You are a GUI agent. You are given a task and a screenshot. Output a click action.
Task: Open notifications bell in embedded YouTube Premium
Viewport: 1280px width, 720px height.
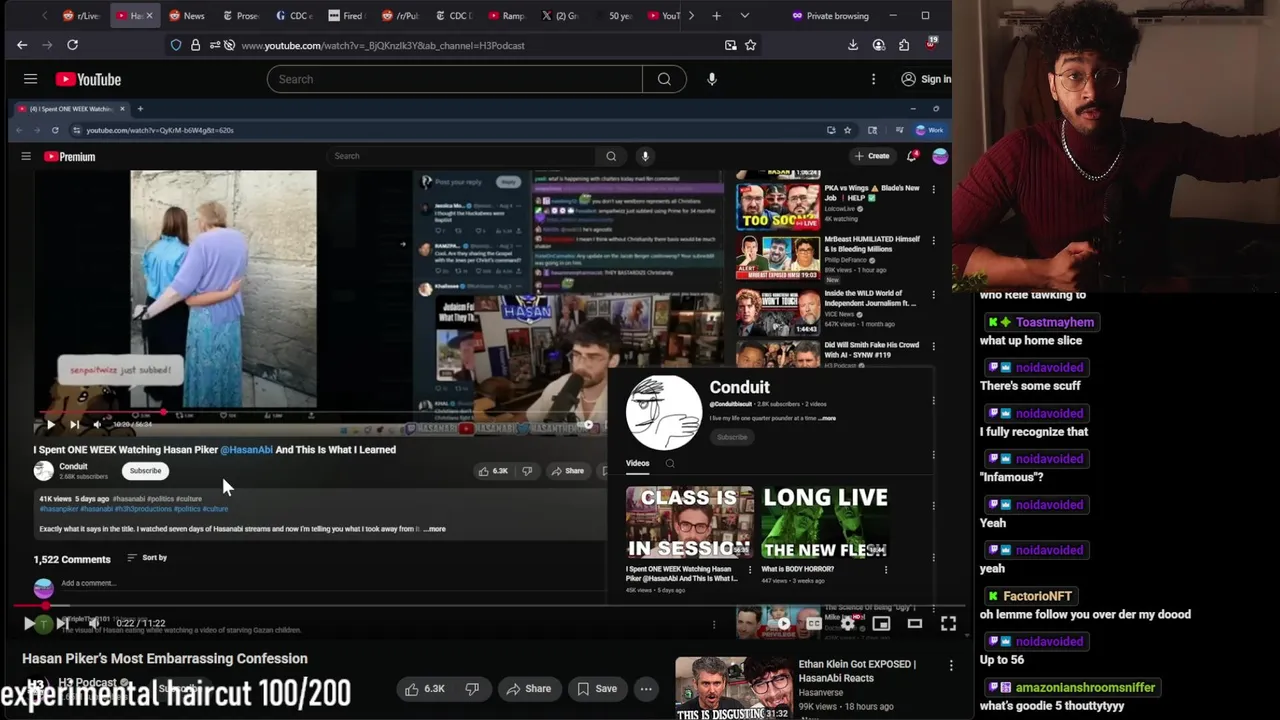point(912,156)
